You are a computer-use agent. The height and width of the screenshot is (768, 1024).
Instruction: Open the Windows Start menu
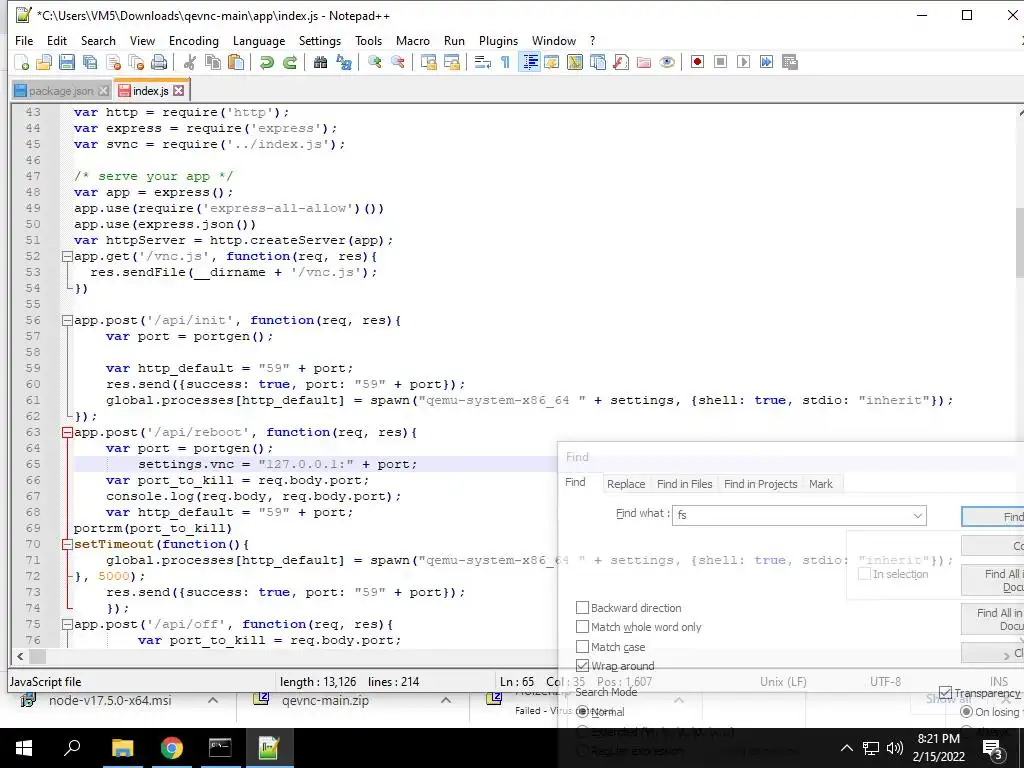24,748
